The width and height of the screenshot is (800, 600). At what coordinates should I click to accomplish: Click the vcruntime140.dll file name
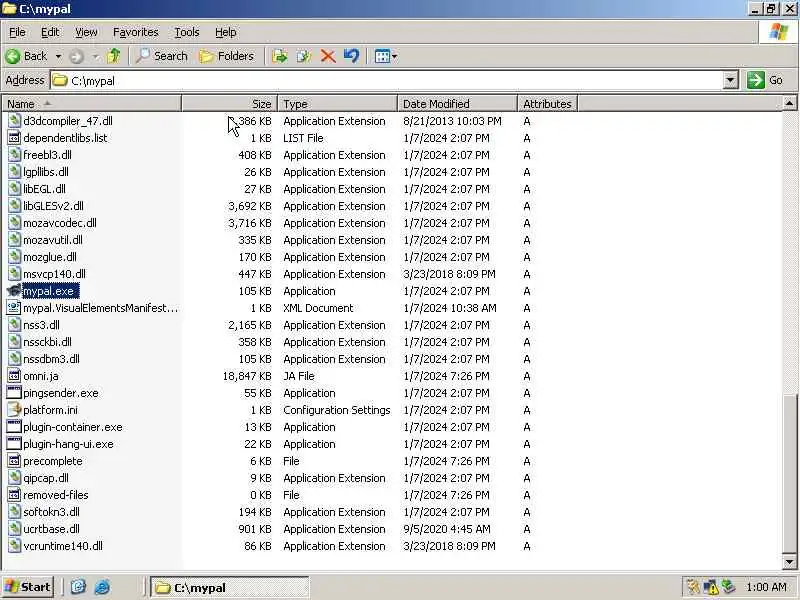click(63, 546)
